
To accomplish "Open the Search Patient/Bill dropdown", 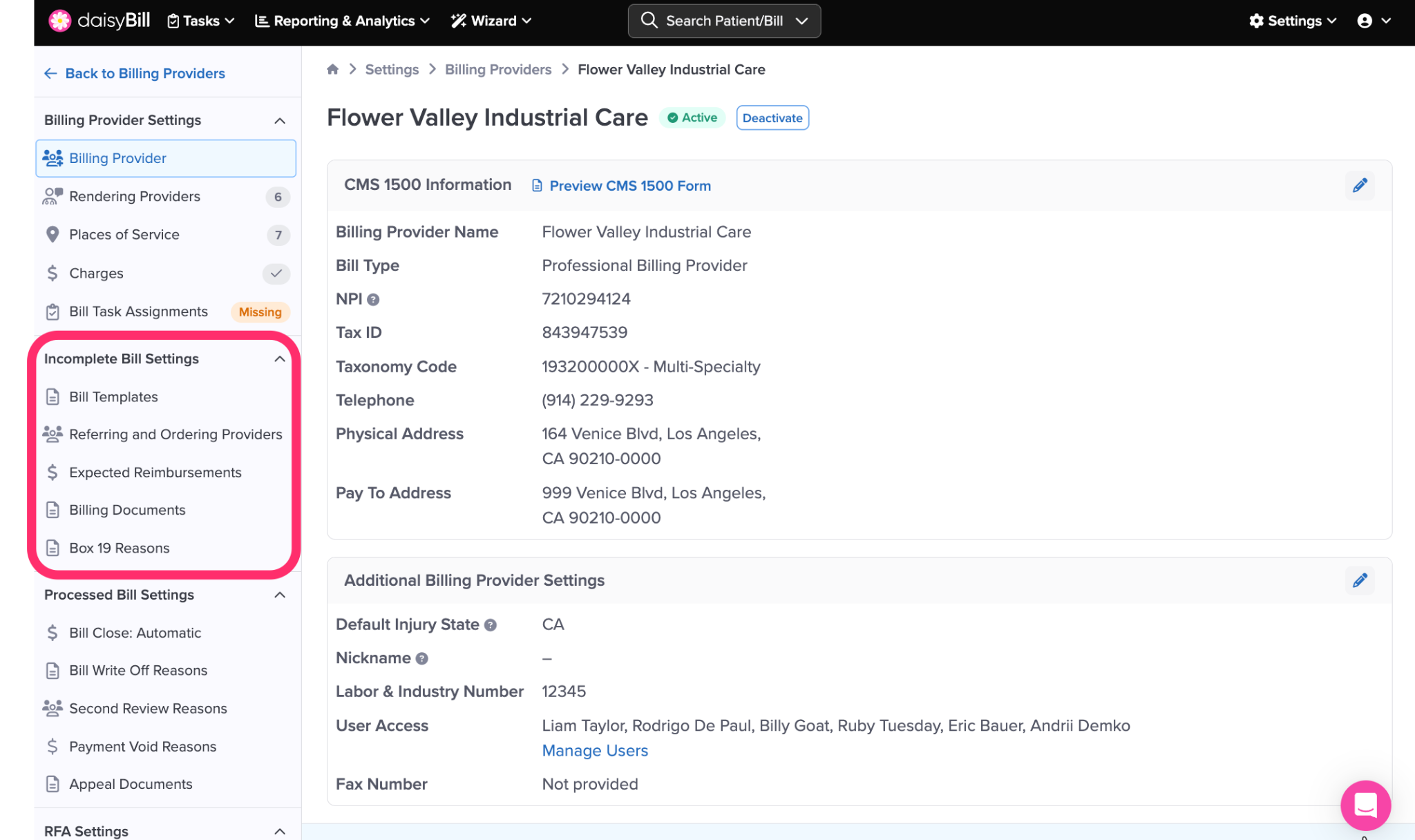I will (x=801, y=21).
